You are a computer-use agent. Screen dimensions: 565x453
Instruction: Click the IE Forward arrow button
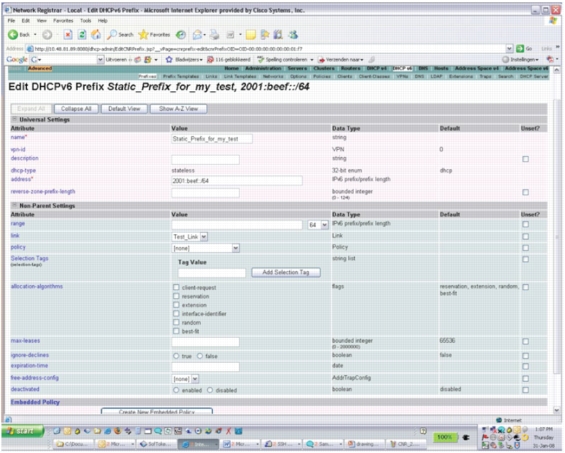click(x=47, y=35)
